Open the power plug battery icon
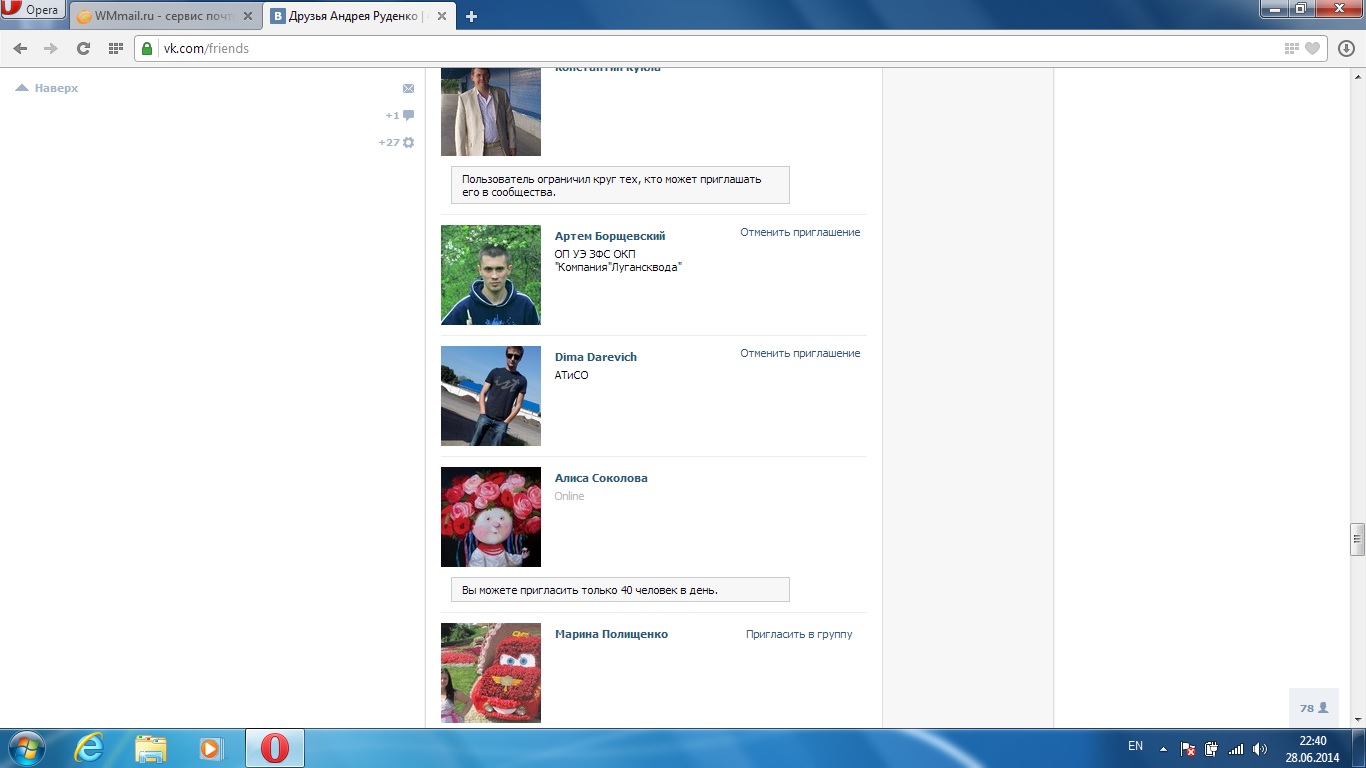The width and height of the screenshot is (1366, 768). pos(1211,748)
